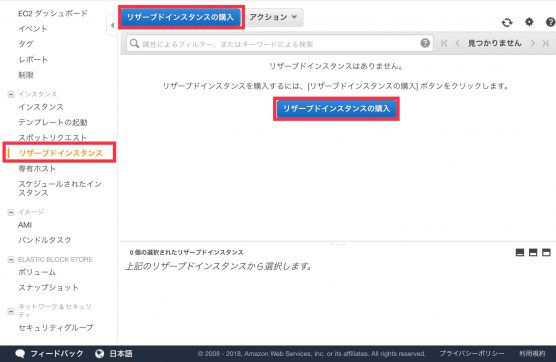Viewport: 556px width, 362px height.
Task: Open スポットリクエスト in sidebar
Action: pos(52,138)
